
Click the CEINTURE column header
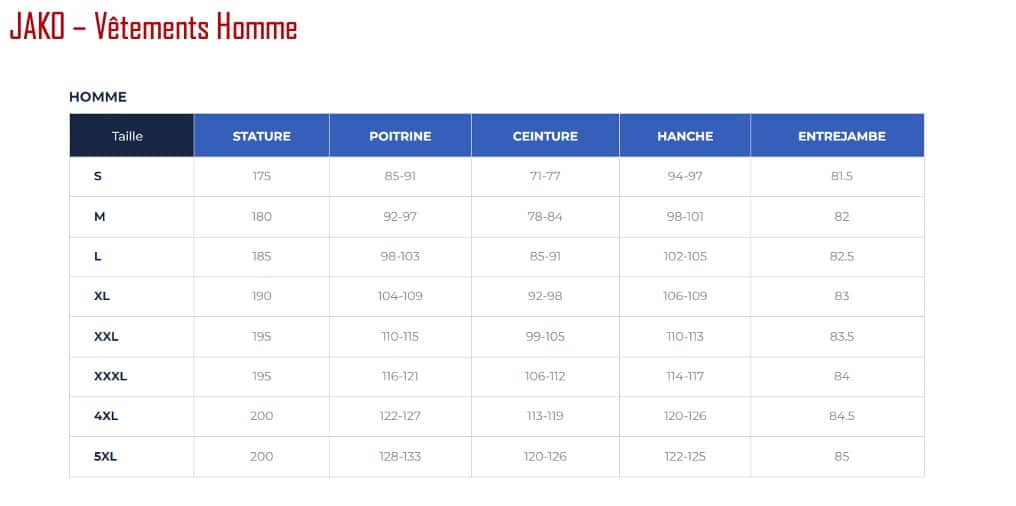(546, 136)
